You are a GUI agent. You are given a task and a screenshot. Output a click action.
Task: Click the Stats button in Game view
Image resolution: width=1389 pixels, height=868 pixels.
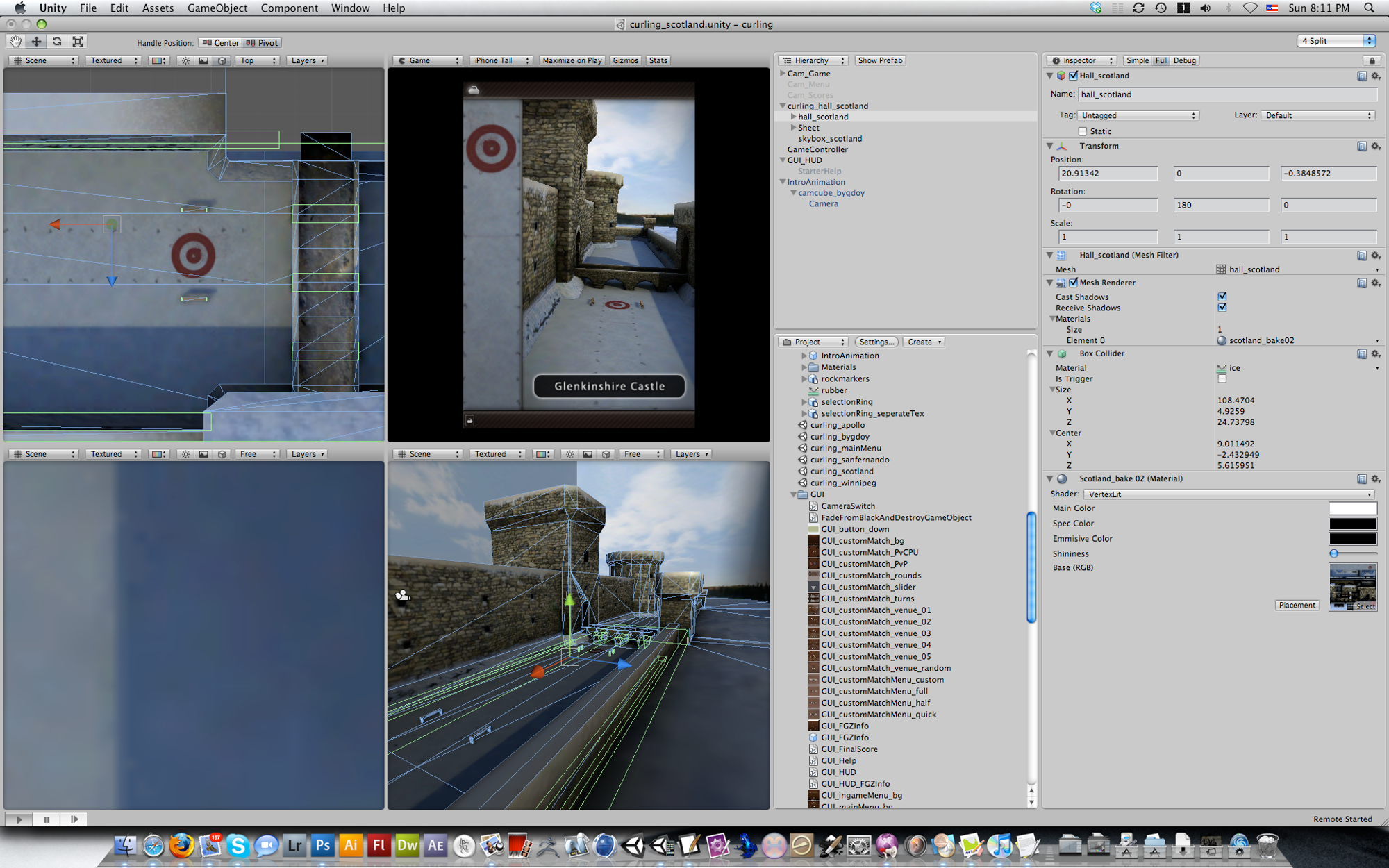coord(658,60)
